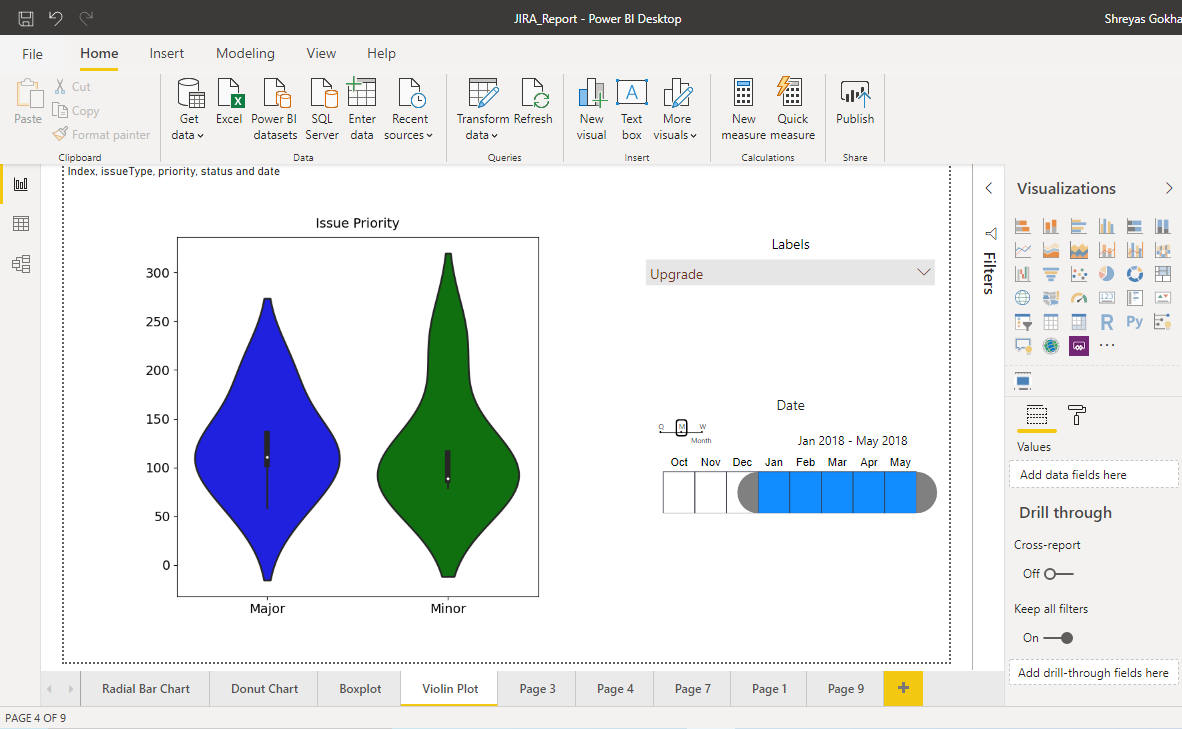Click the Refresh button in Queries group

pyautogui.click(x=533, y=105)
